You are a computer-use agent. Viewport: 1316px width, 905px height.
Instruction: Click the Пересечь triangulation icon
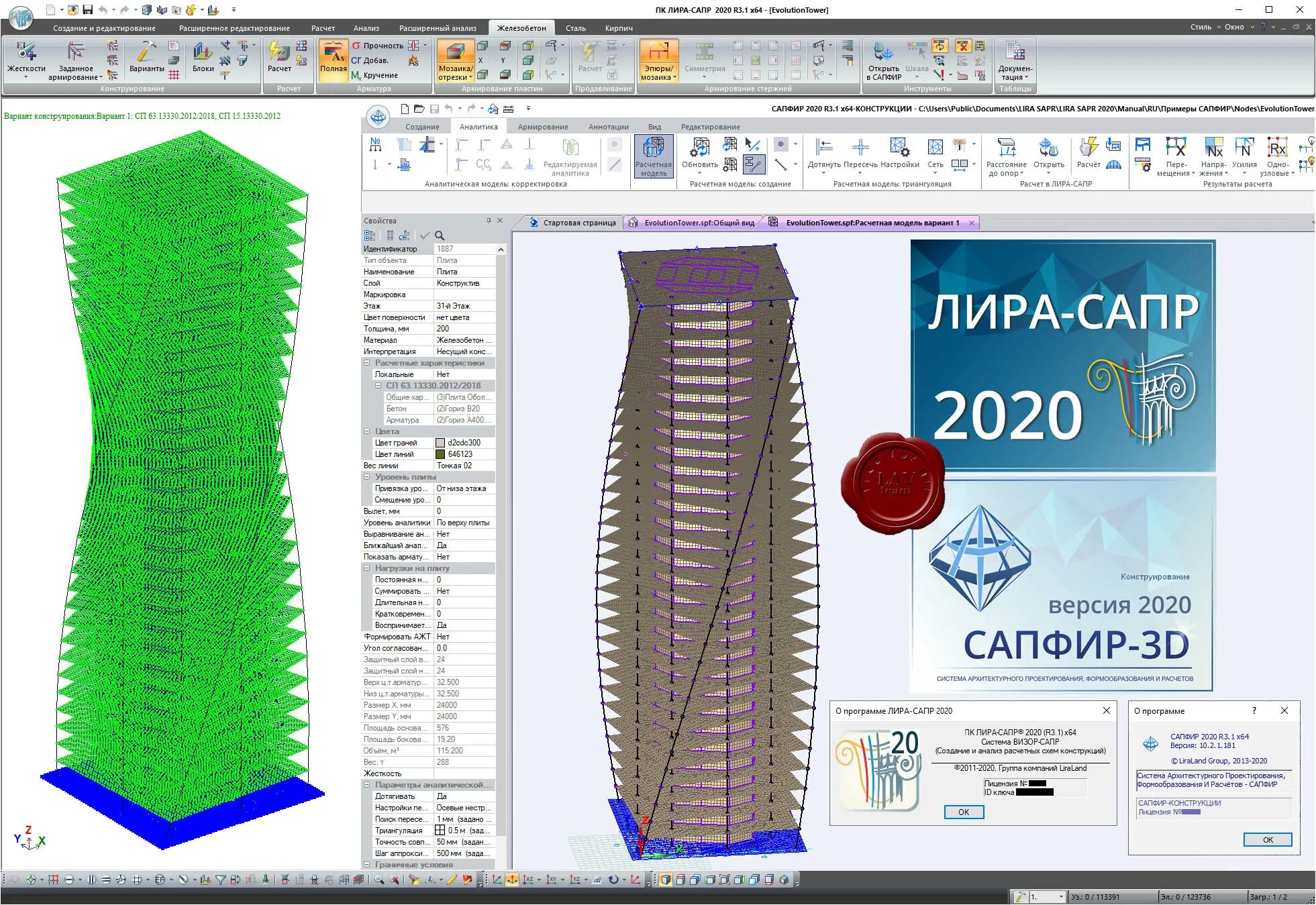point(860,147)
